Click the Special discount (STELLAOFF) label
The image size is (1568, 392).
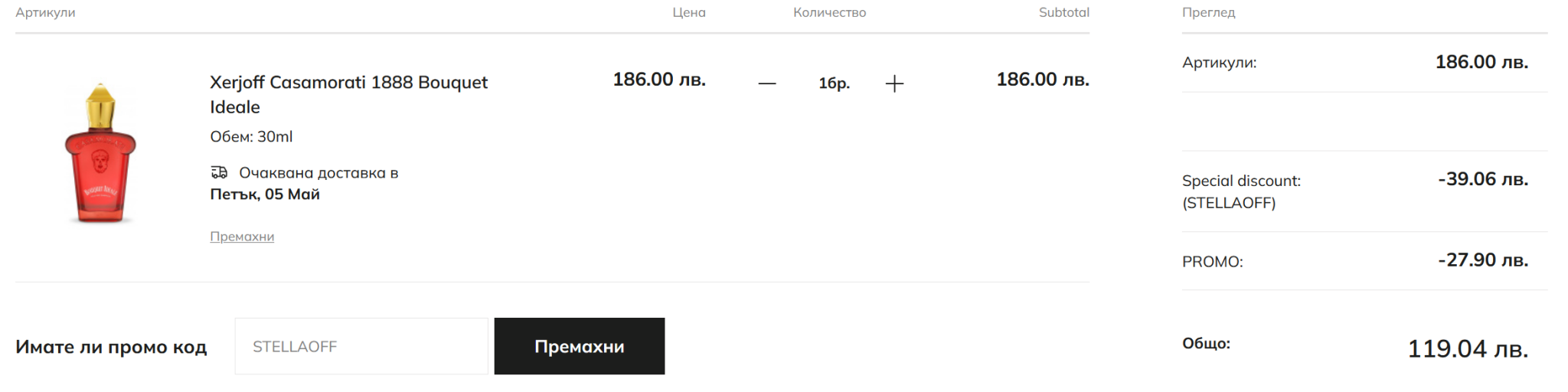pos(1241,191)
